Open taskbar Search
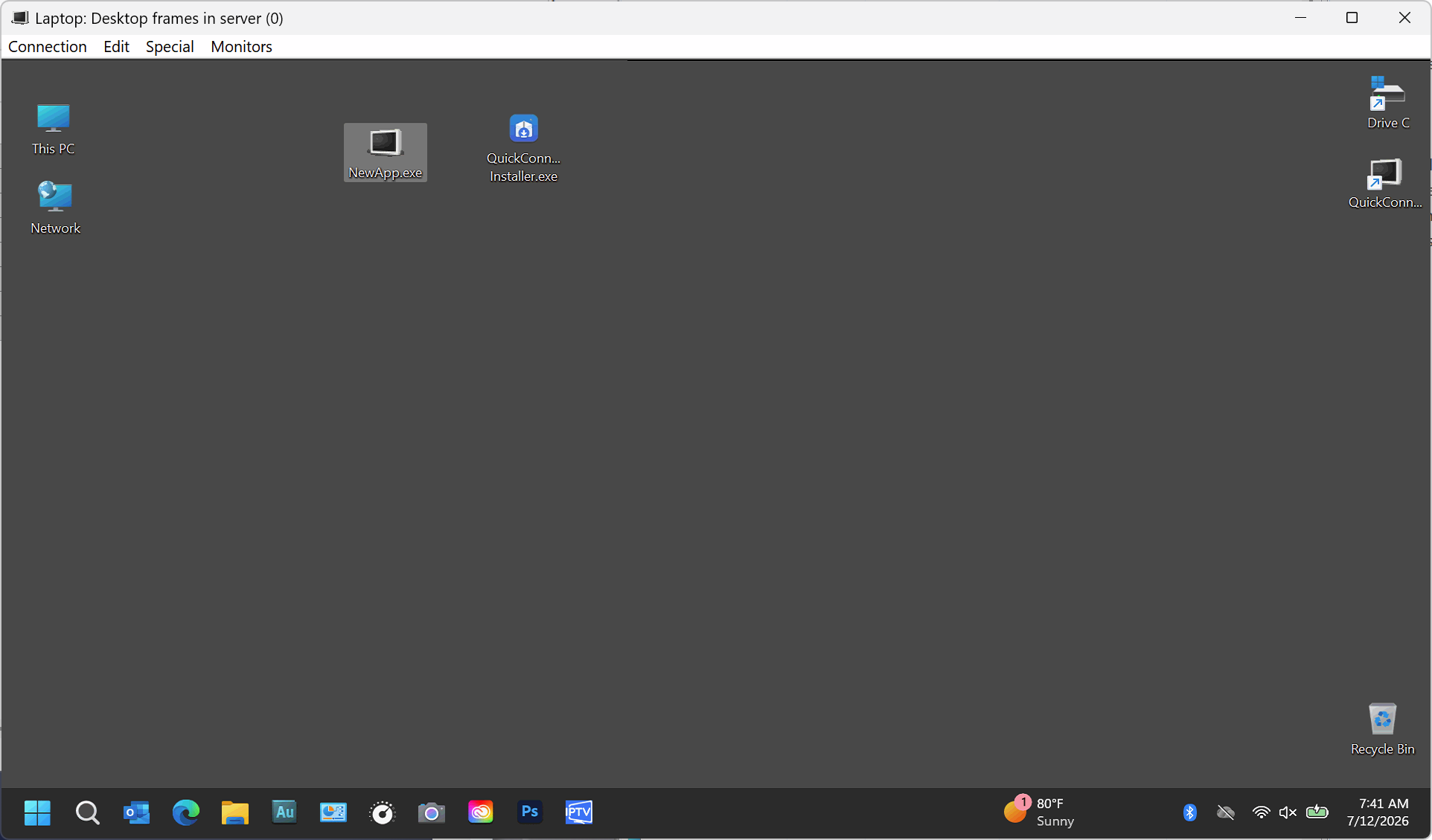The width and height of the screenshot is (1432, 840). click(x=87, y=812)
